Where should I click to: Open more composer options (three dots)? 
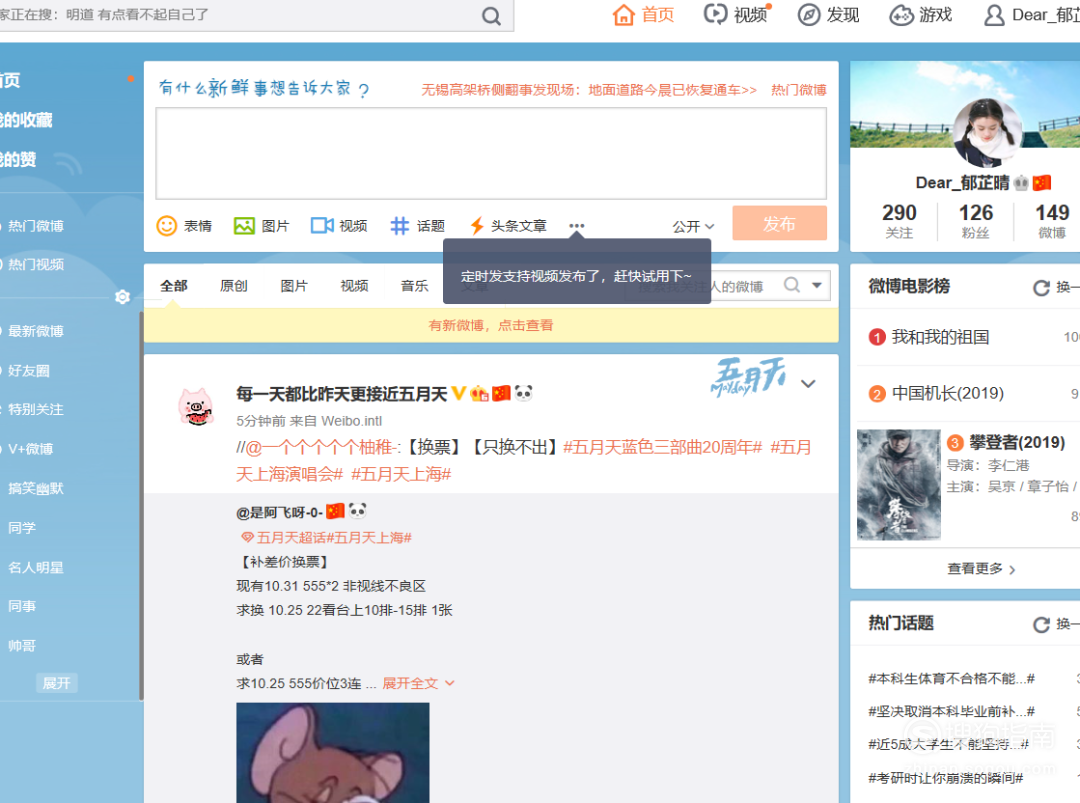click(x=577, y=226)
